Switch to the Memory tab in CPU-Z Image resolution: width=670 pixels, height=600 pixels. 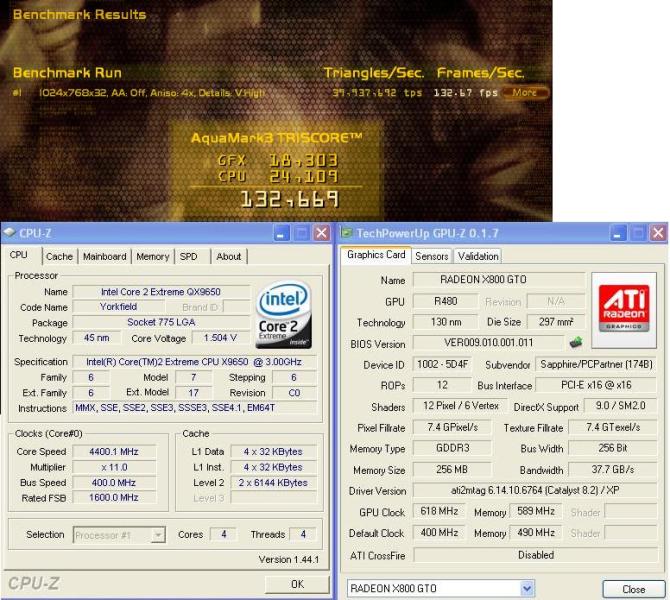pyautogui.click(x=153, y=256)
